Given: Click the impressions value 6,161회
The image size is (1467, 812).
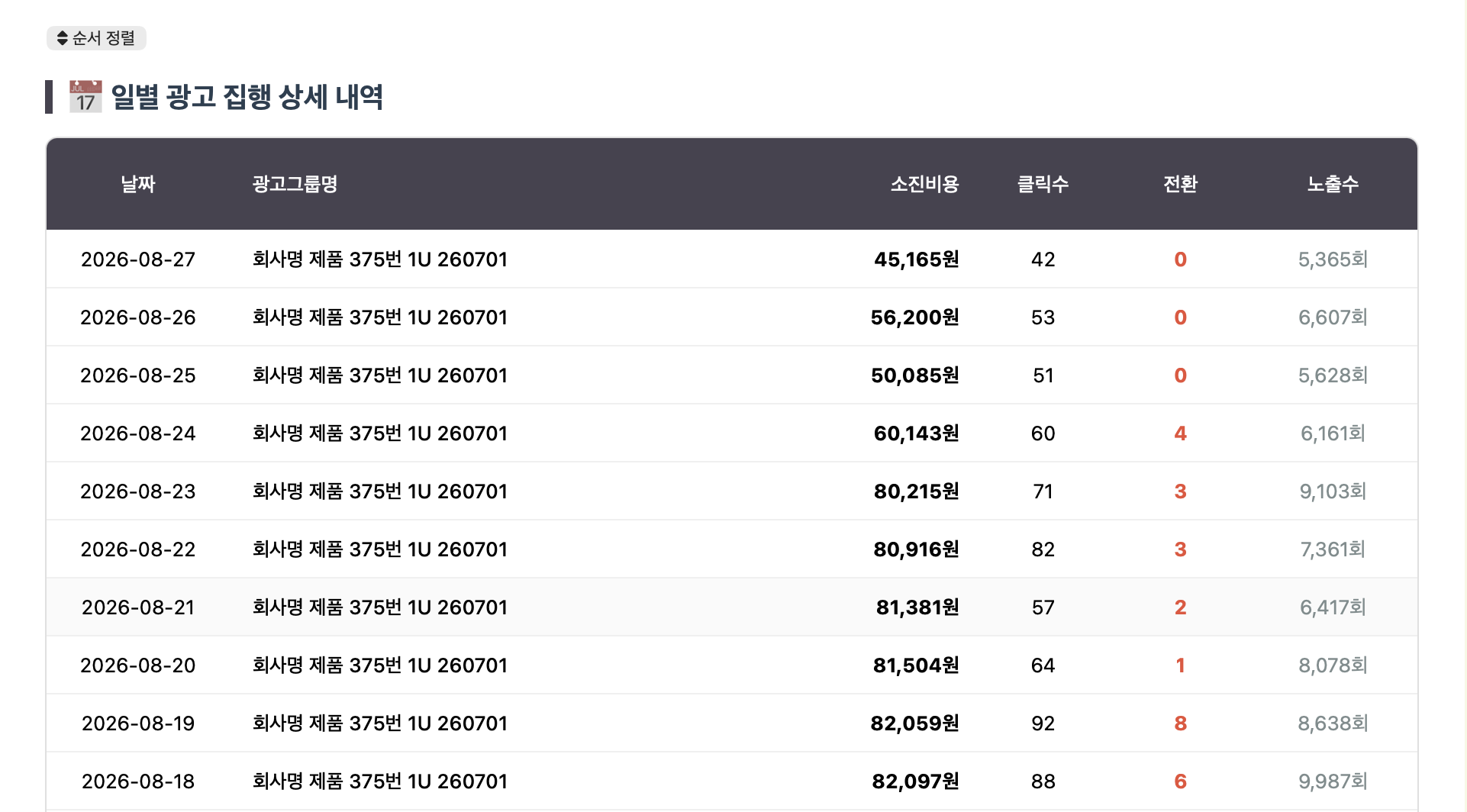Looking at the screenshot, I should click(x=1333, y=433).
